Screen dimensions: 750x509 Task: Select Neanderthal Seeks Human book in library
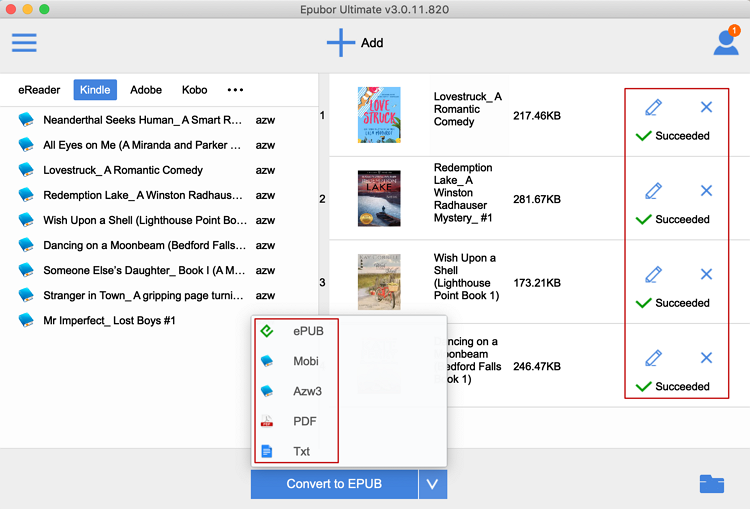142,120
